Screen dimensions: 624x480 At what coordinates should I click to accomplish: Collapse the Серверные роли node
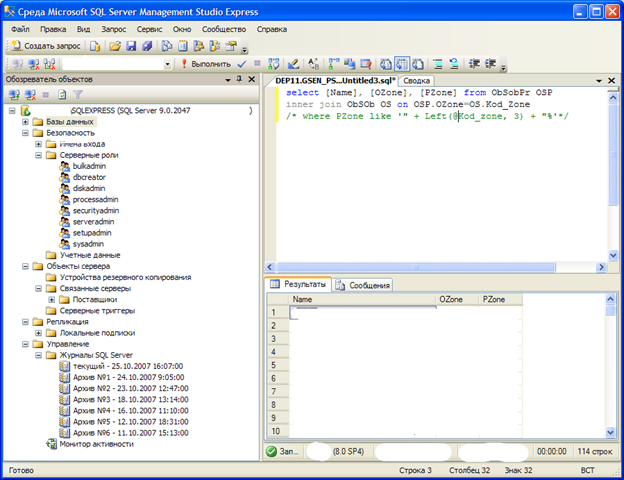pos(38,155)
